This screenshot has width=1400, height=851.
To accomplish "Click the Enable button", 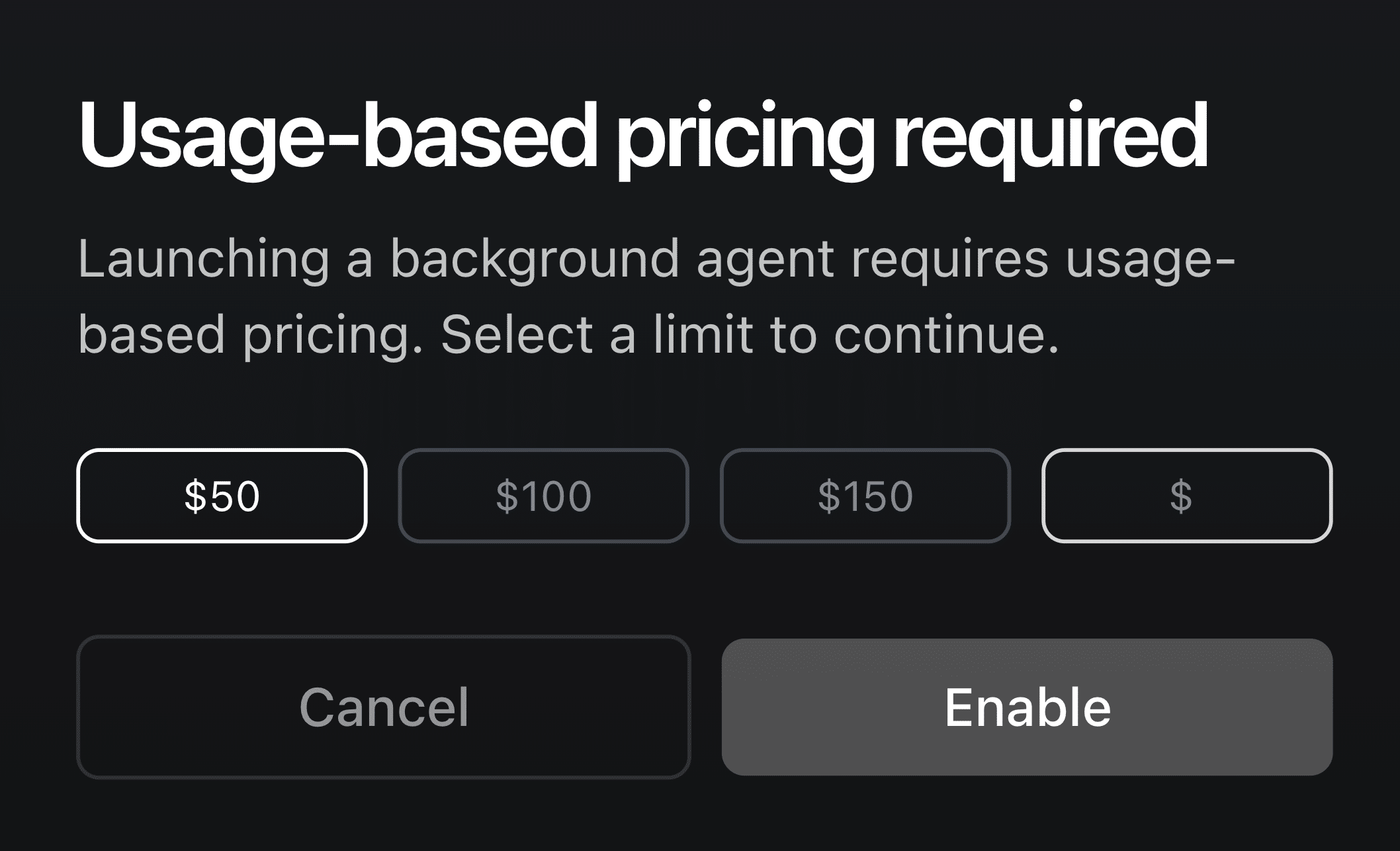I will point(1027,707).
